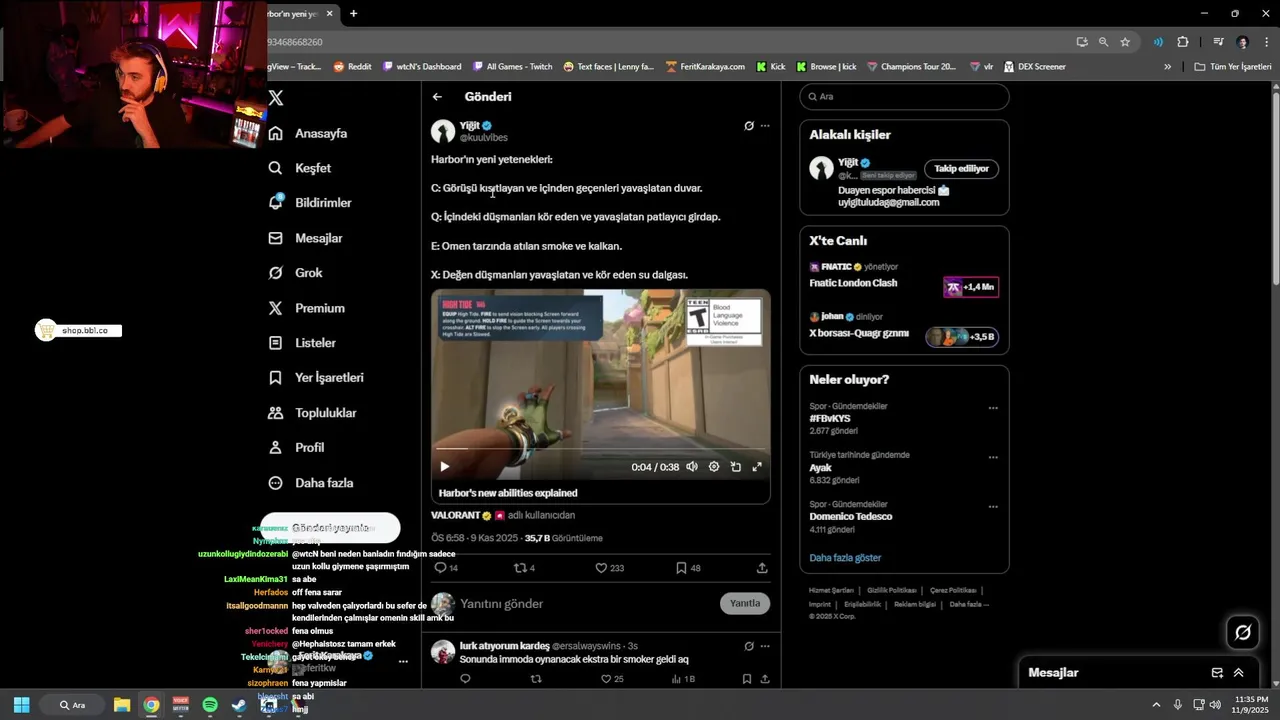
Task: Click the Windows Start button
Action: (21, 705)
